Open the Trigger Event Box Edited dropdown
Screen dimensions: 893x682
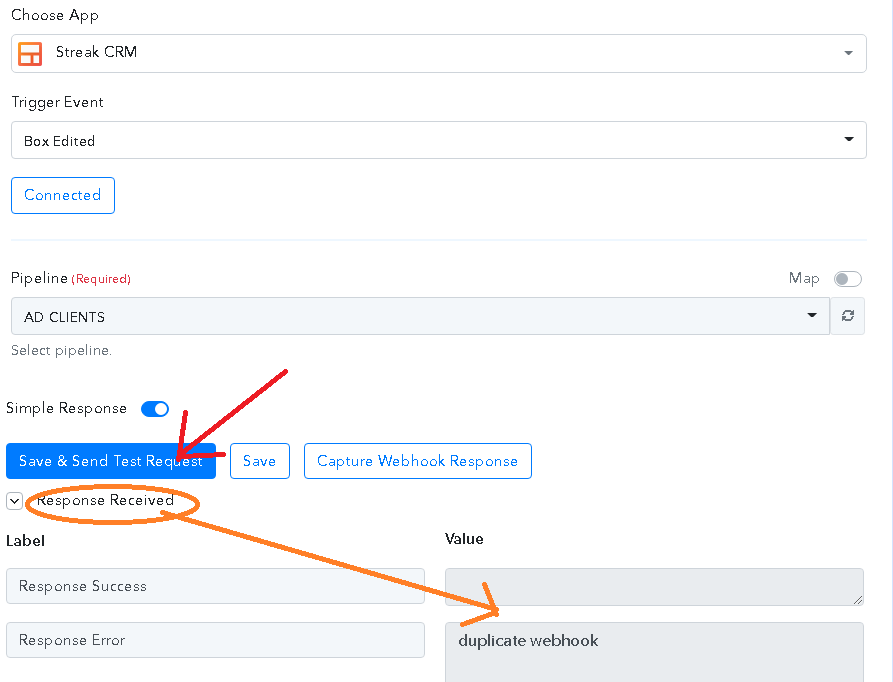coord(439,140)
